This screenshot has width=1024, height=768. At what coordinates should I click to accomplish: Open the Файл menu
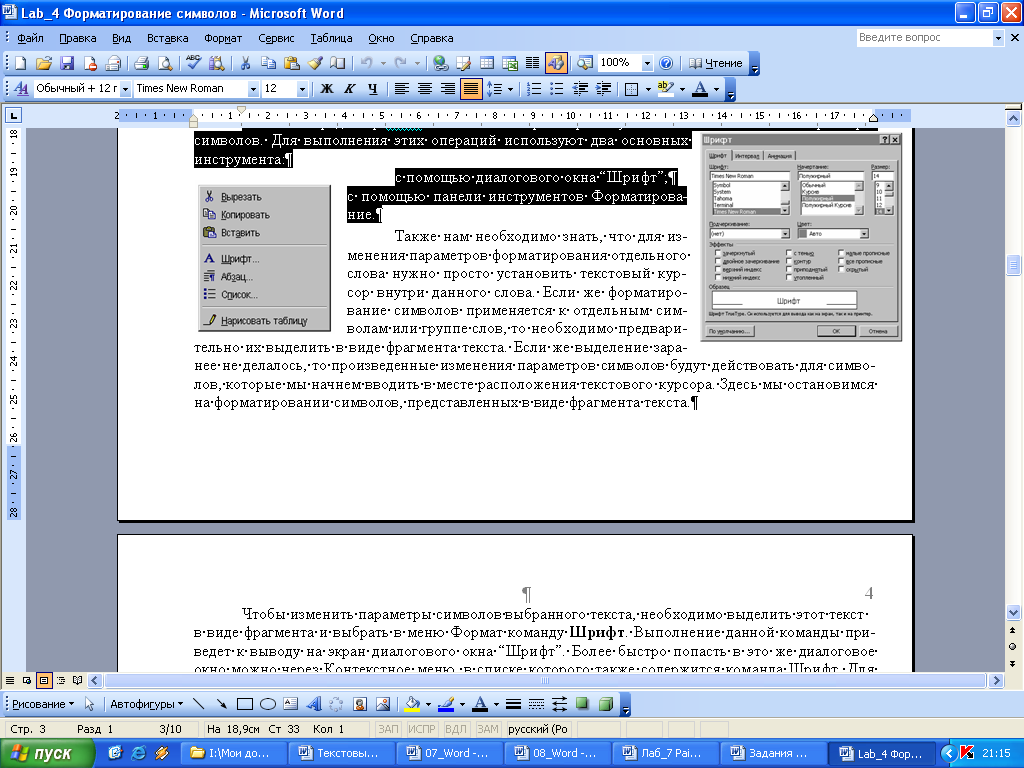30,38
